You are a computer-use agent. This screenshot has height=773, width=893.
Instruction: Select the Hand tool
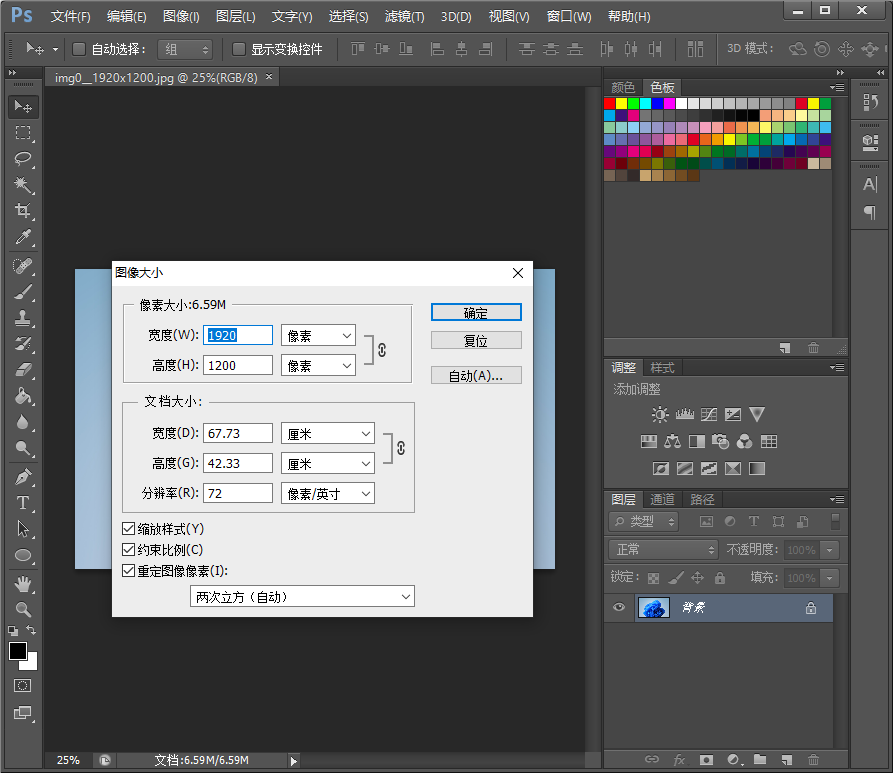tap(22, 583)
